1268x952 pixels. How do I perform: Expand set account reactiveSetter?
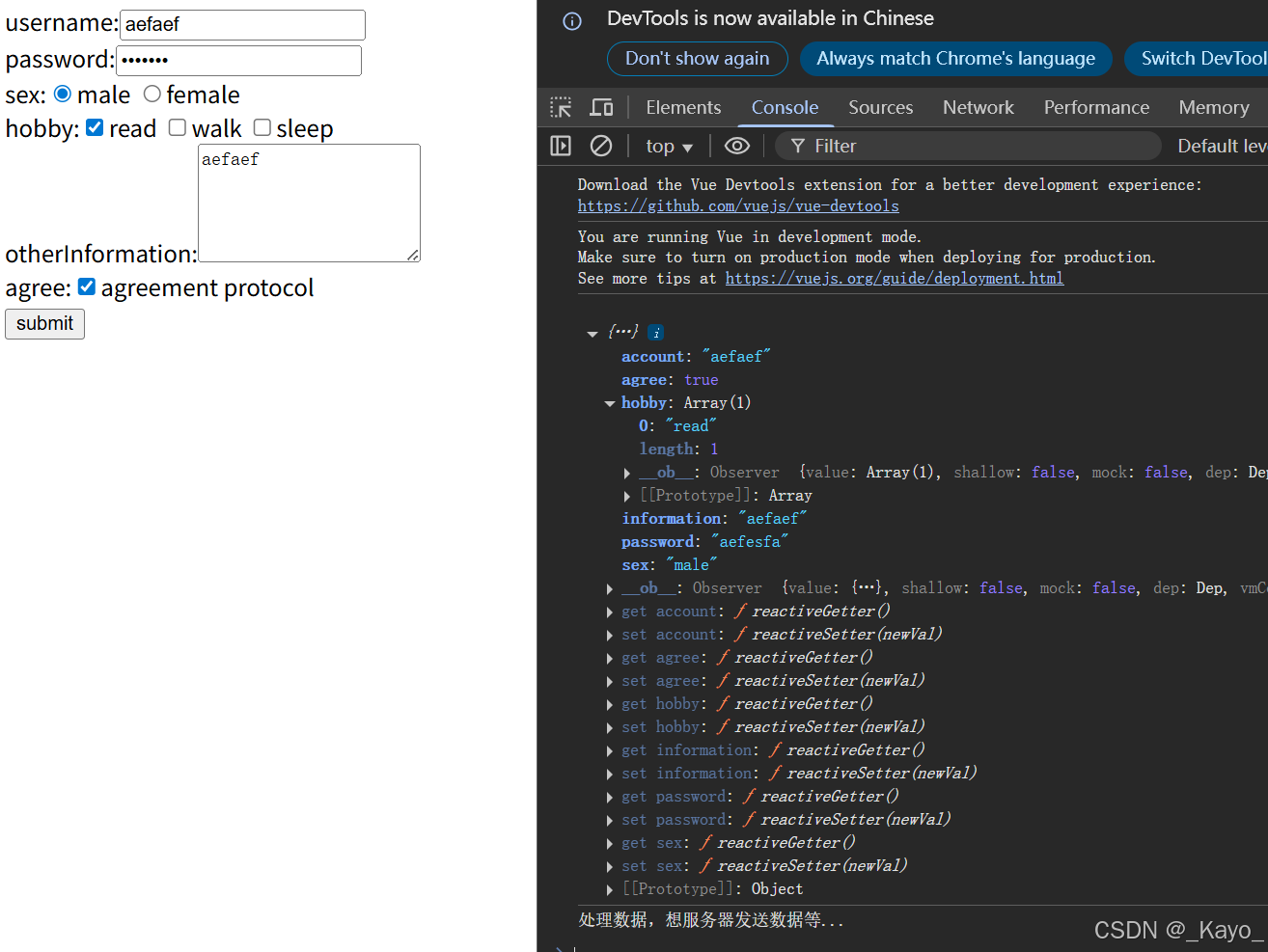point(610,635)
